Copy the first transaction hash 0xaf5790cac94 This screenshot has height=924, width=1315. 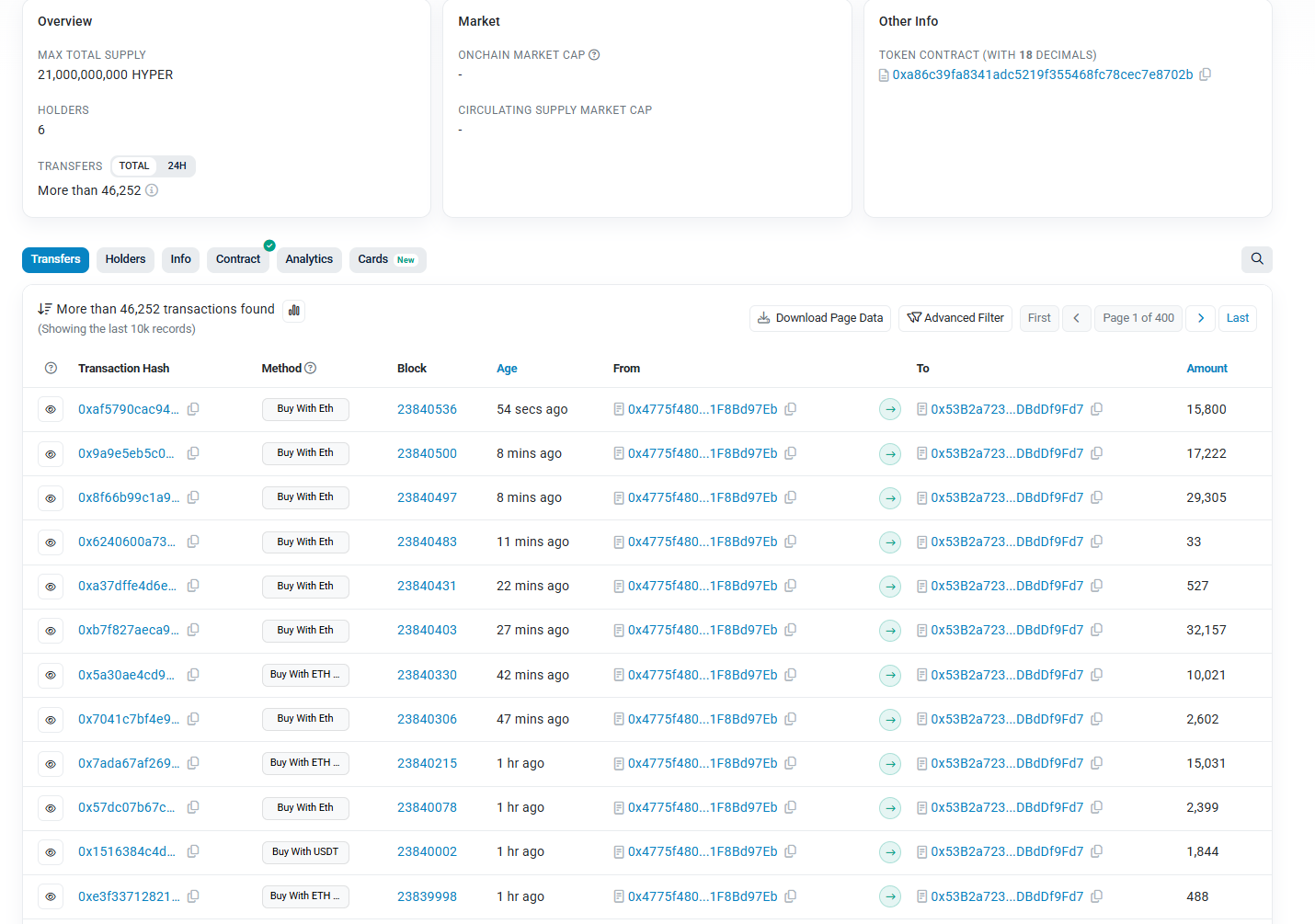point(193,409)
